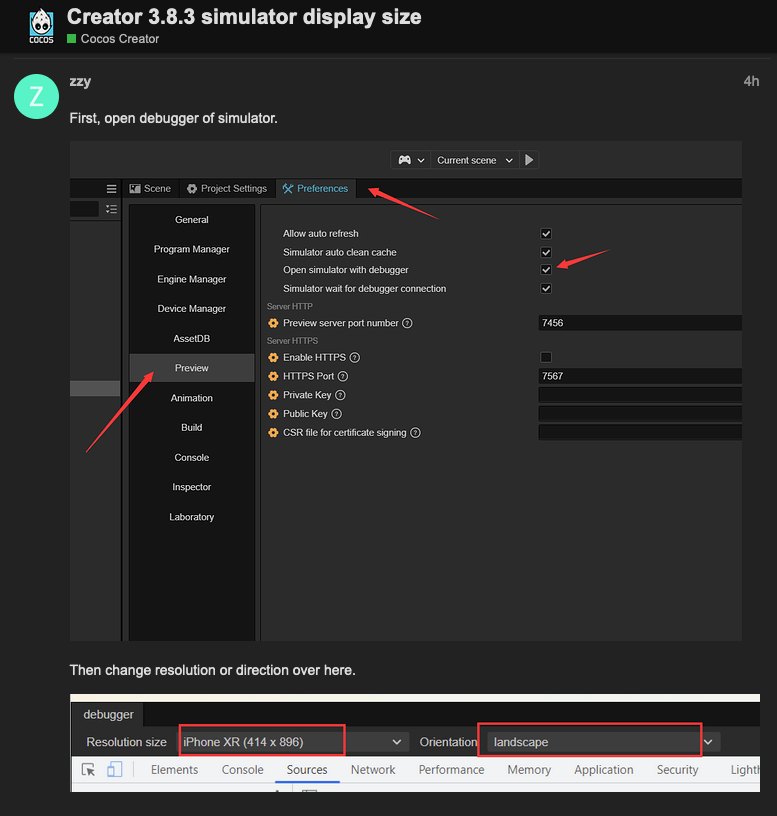Click gear icon beside Preview server port number
Screen dimensions: 777x816
click(x=273, y=323)
